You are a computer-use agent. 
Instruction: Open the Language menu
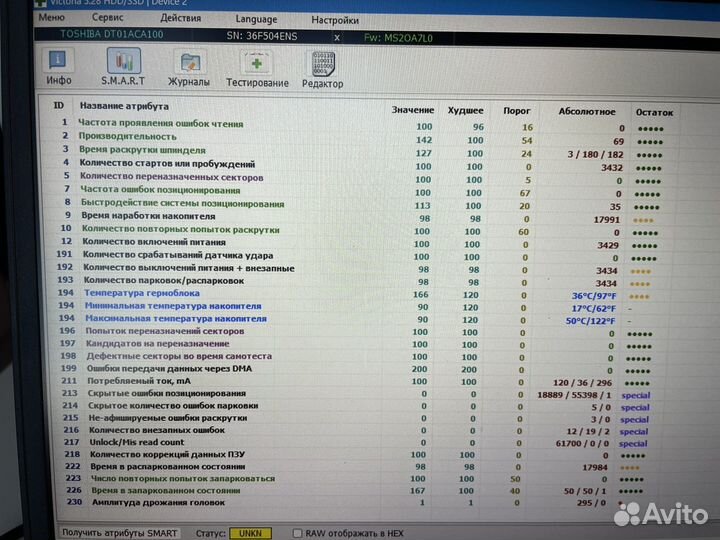256,19
